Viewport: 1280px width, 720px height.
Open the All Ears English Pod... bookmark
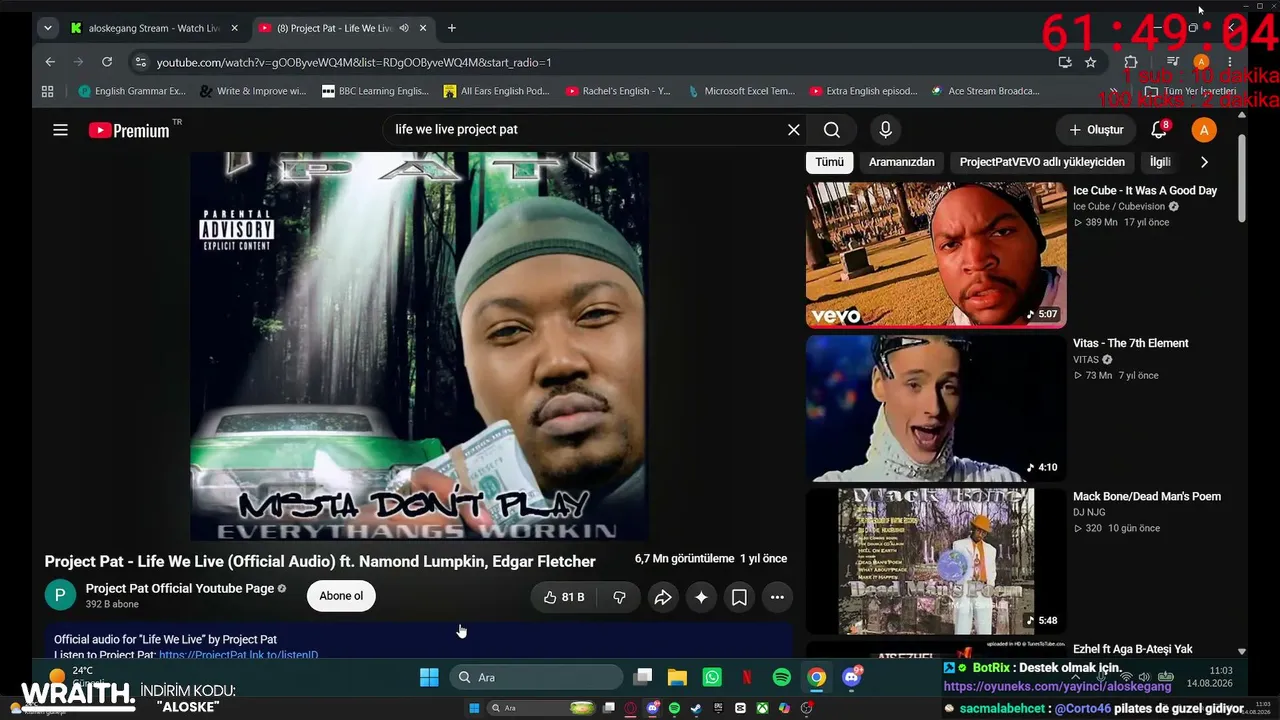click(x=496, y=91)
